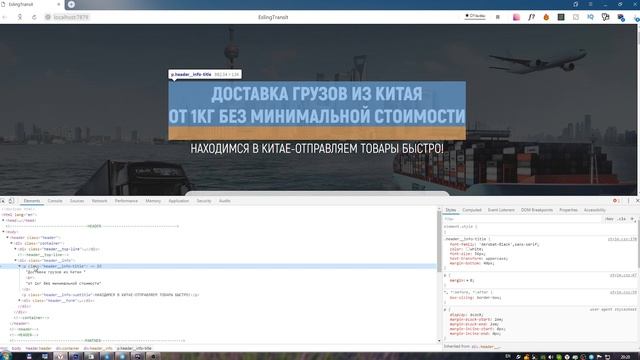Click the add new style rule plus icon
640x360 pixels.
click(x=632, y=219)
